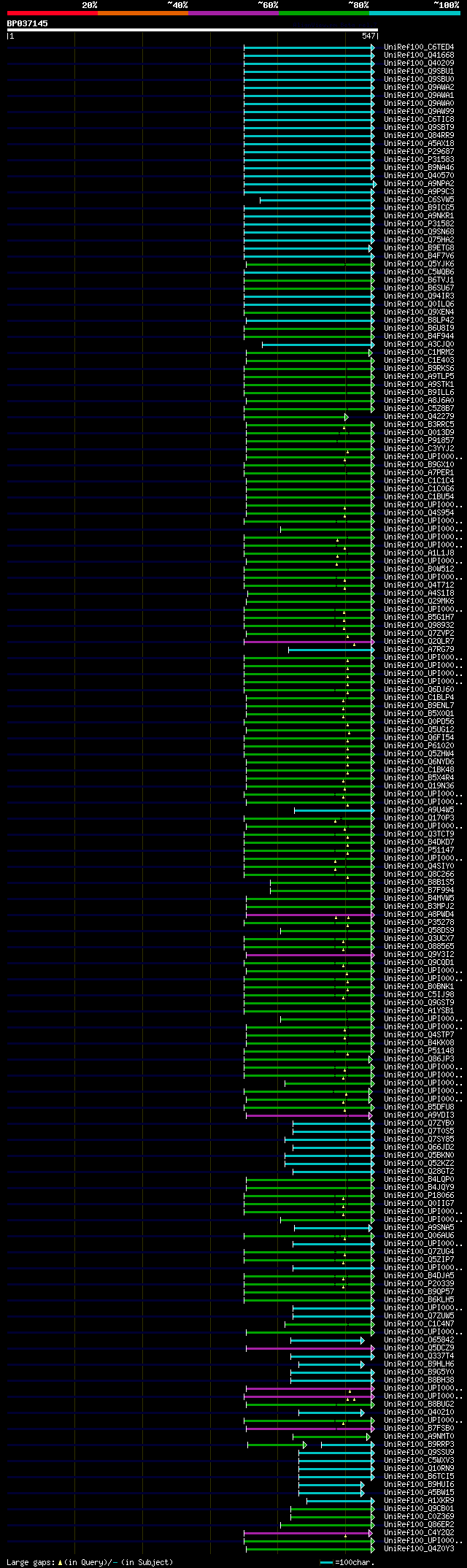
Task: Select label UniRef100_C1C4N7
Action: click(419, 1323)
